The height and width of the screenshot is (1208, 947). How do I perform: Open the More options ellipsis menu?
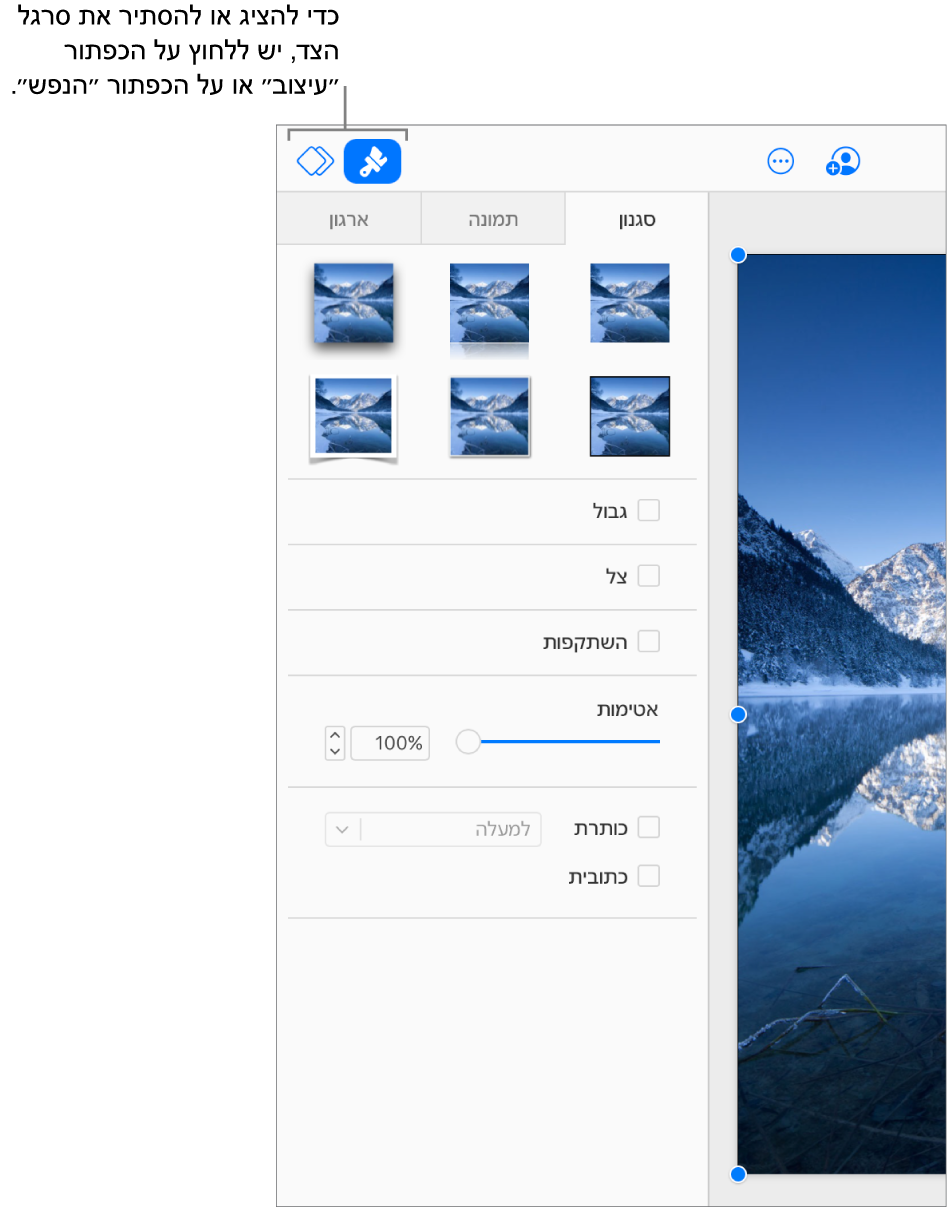pos(780,161)
